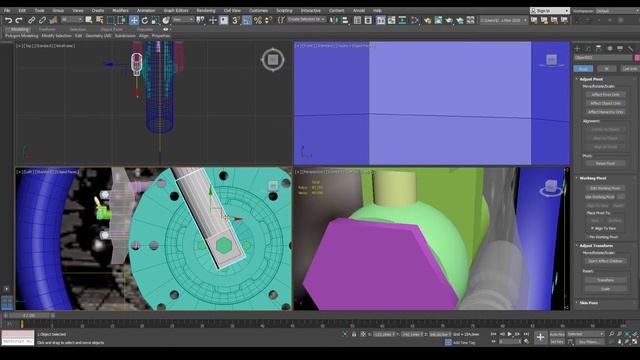The width and height of the screenshot is (640, 360).
Task: Open the Sign In dropdown
Action: click(550, 11)
